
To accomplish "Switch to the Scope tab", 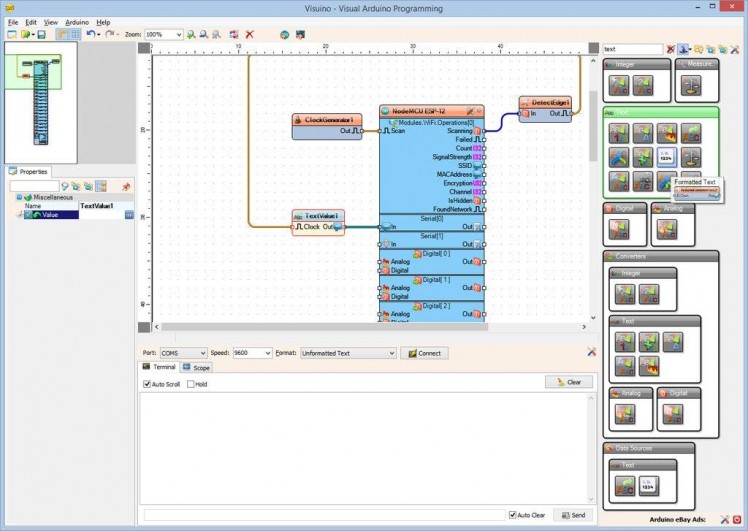I will [196, 368].
